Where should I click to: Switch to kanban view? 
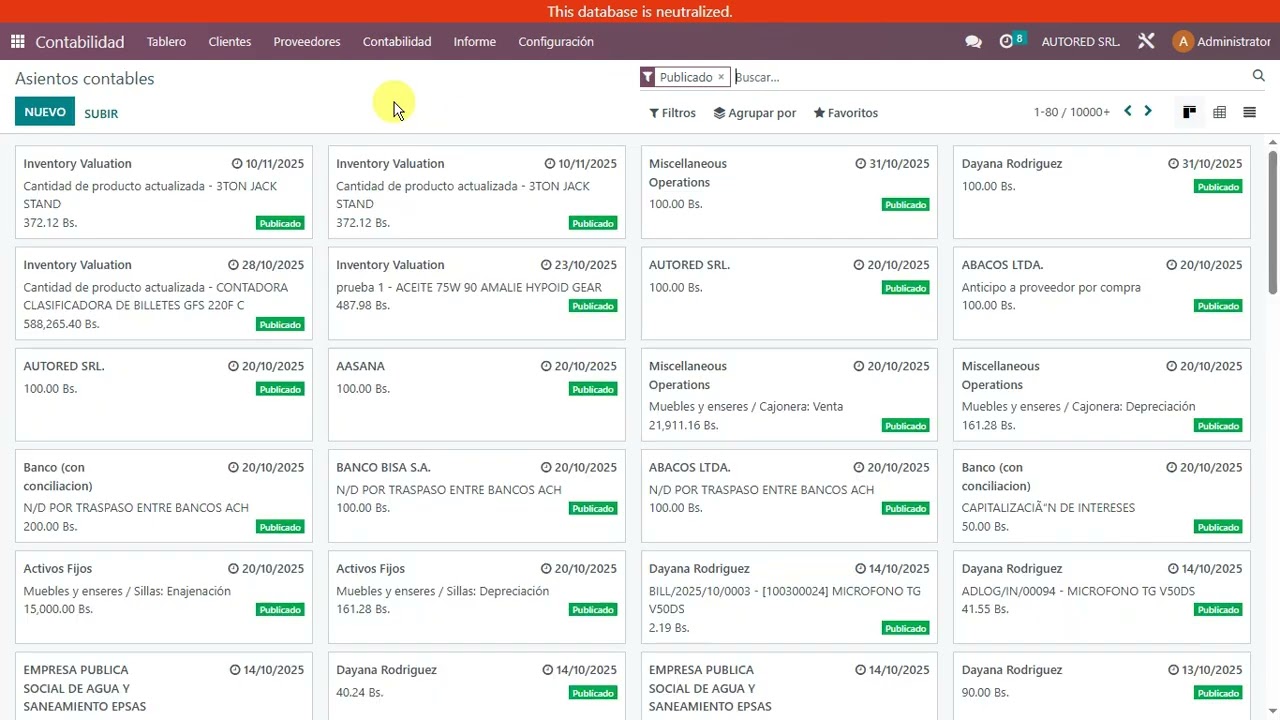(x=1189, y=113)
